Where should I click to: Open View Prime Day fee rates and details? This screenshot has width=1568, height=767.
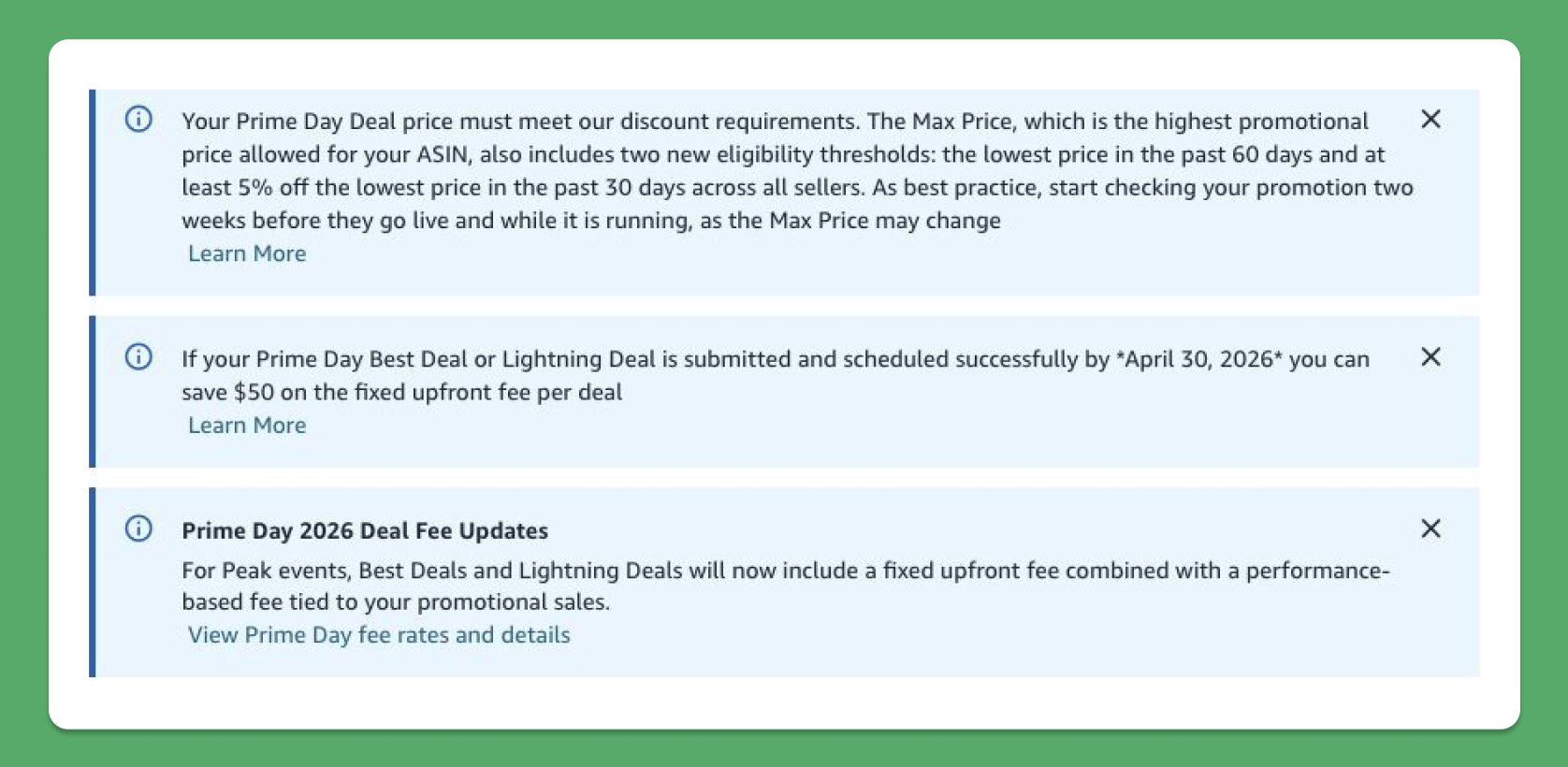(x=379, y=635)
